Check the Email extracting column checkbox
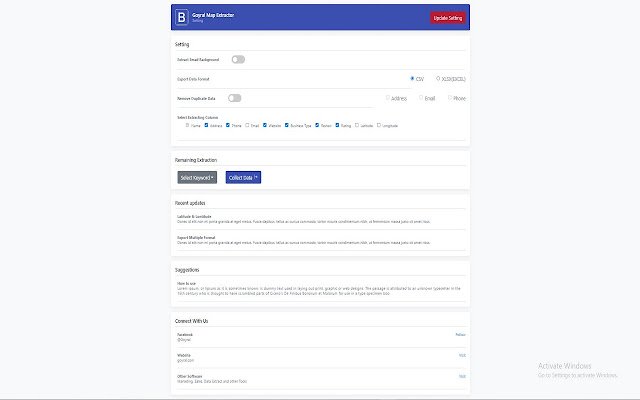This screenshot has height=400, width=640. [247, 125]
